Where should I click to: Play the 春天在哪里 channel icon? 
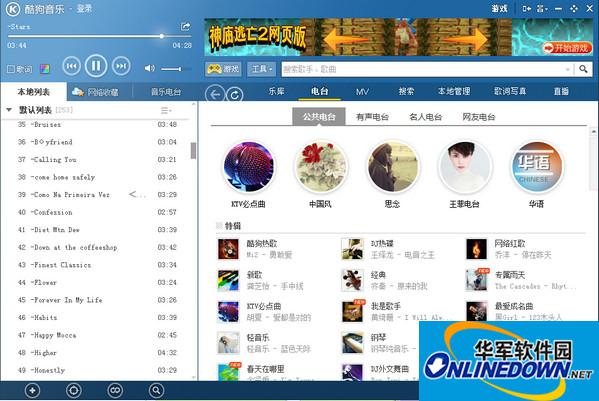(228, 372)
